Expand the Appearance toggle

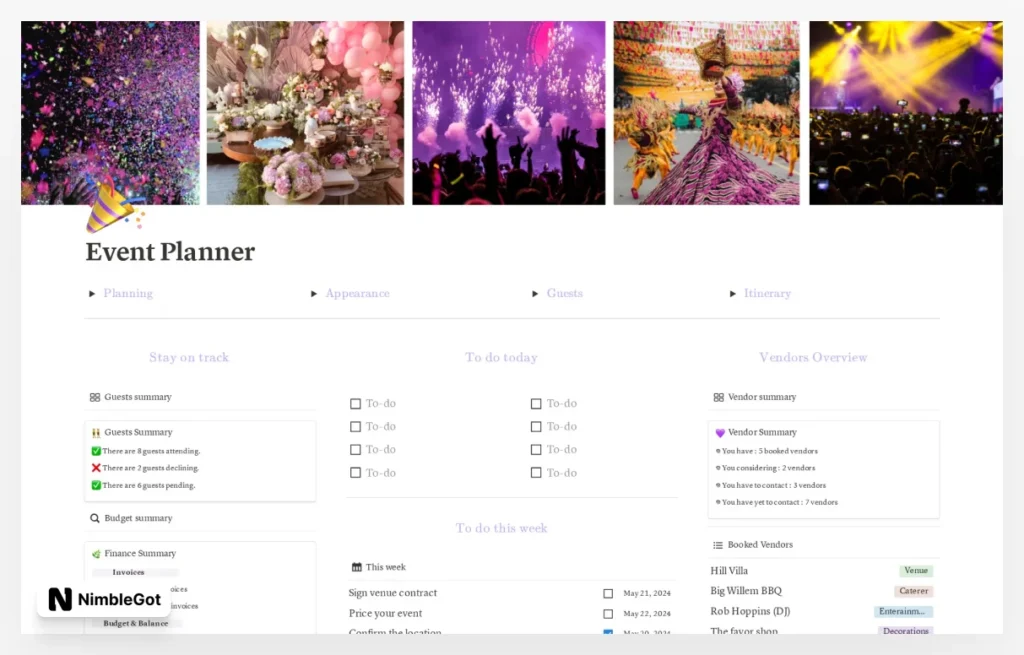(314, 294)
